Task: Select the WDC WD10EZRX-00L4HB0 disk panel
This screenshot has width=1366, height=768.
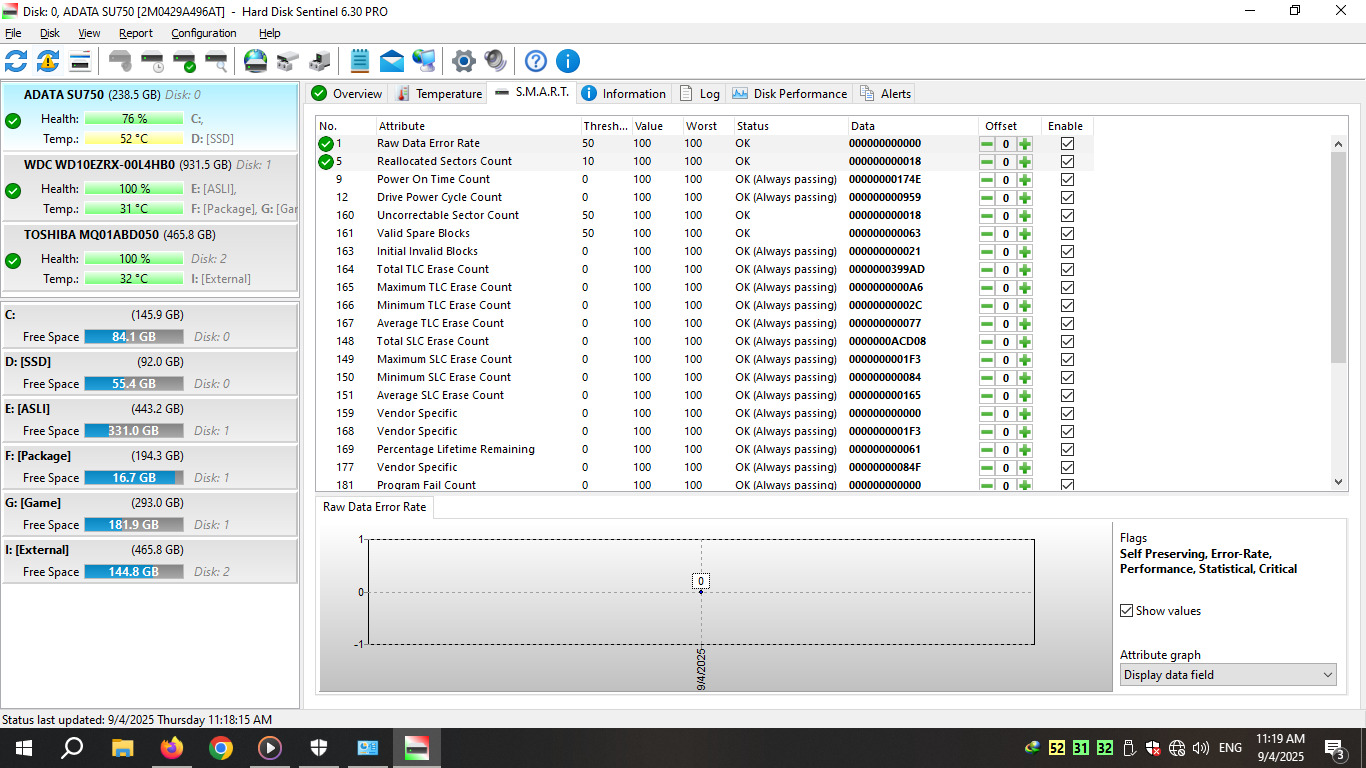Action: pos(150,186)
